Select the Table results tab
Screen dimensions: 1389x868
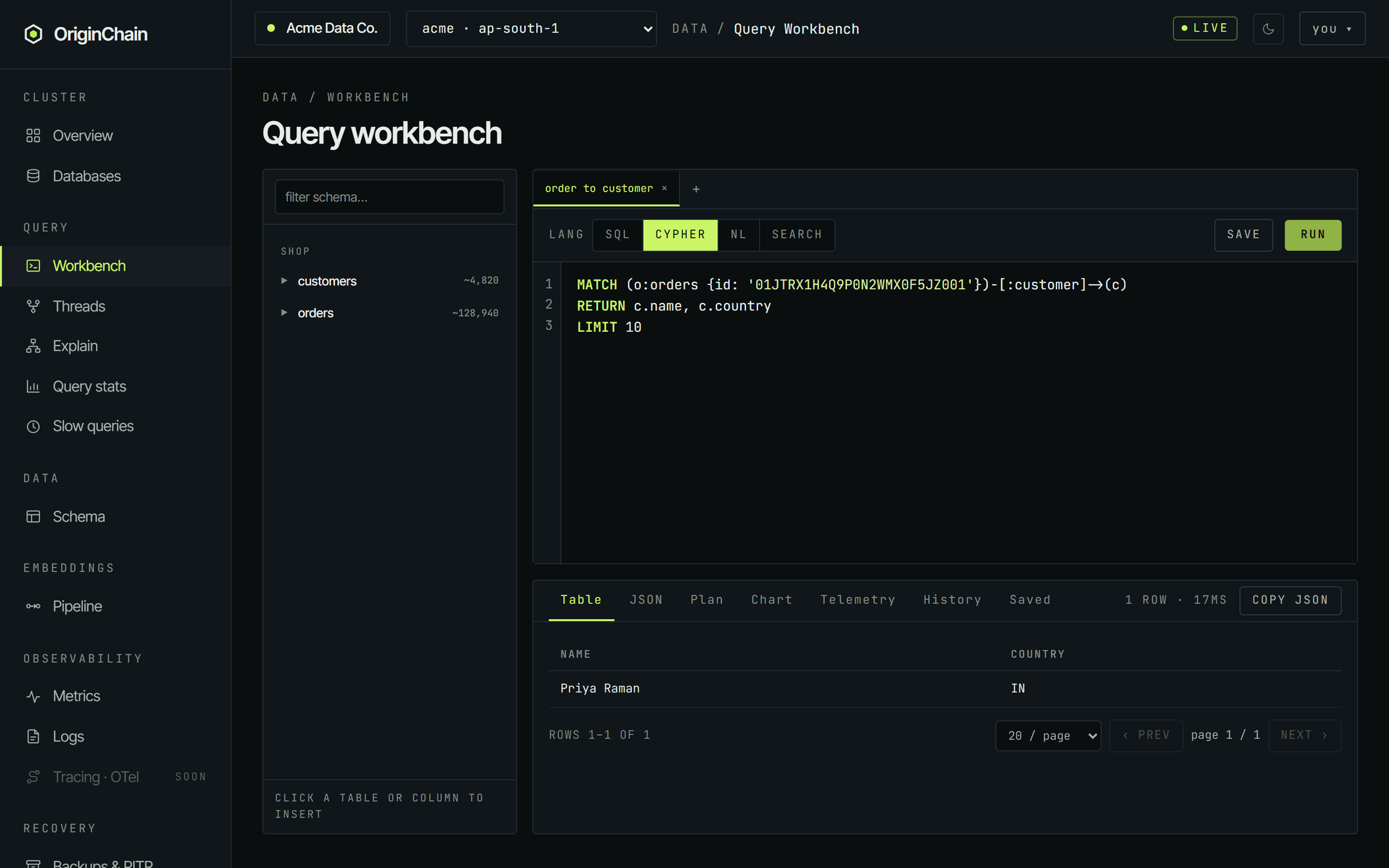(581, 600)
